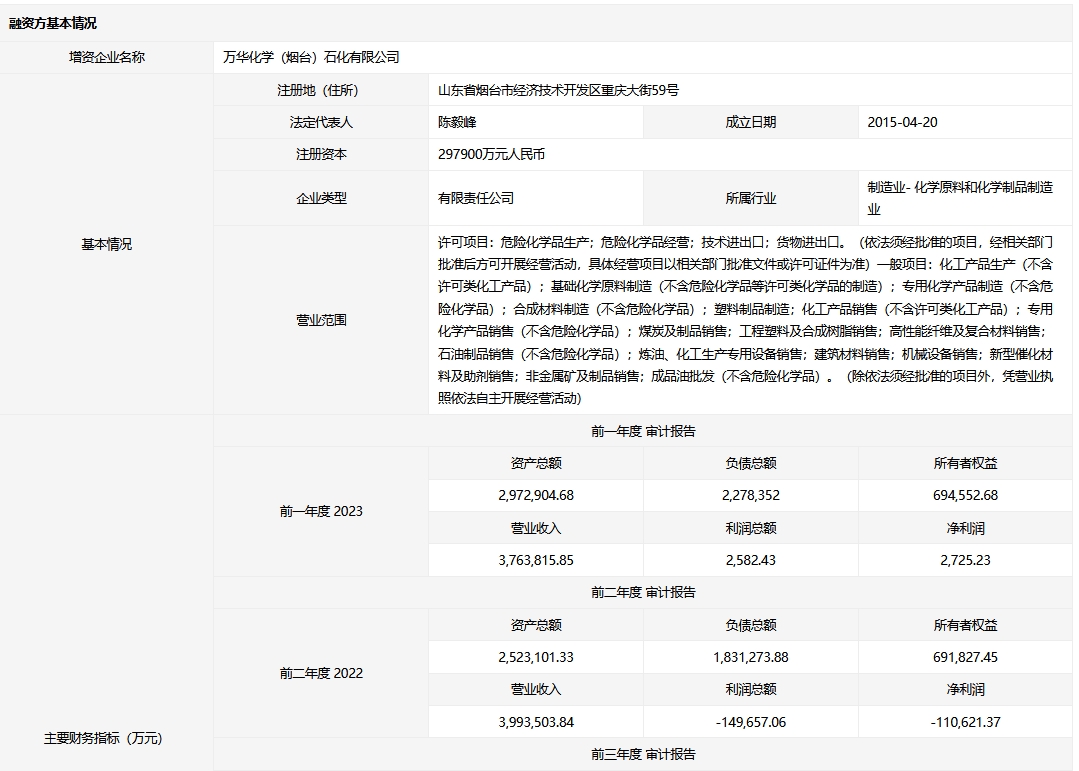Viewport: 1079px width, 771px height.
Task: Click 所有者权益 header under 2022
Action: (965, 625)
